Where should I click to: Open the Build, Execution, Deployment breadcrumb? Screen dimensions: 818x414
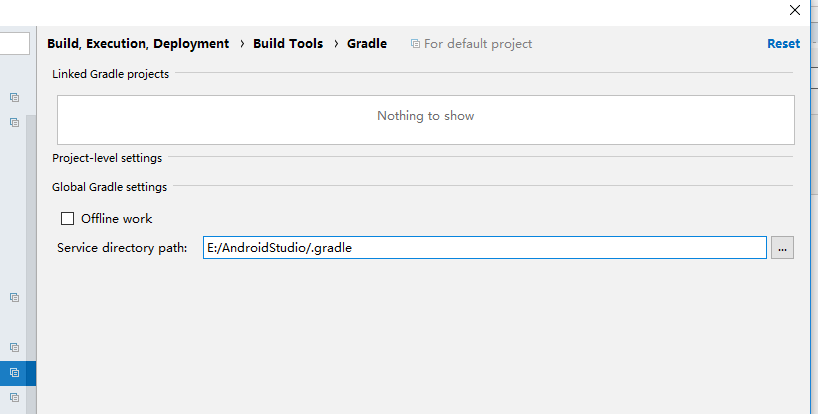(x=138, y=44)
